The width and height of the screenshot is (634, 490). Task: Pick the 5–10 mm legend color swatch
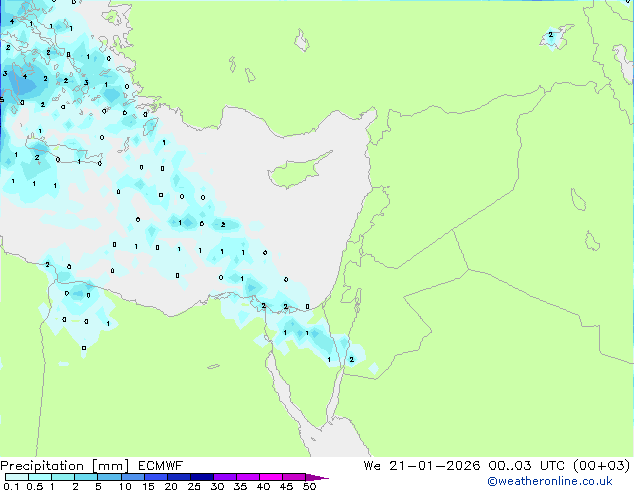click(x=109, y=477)
